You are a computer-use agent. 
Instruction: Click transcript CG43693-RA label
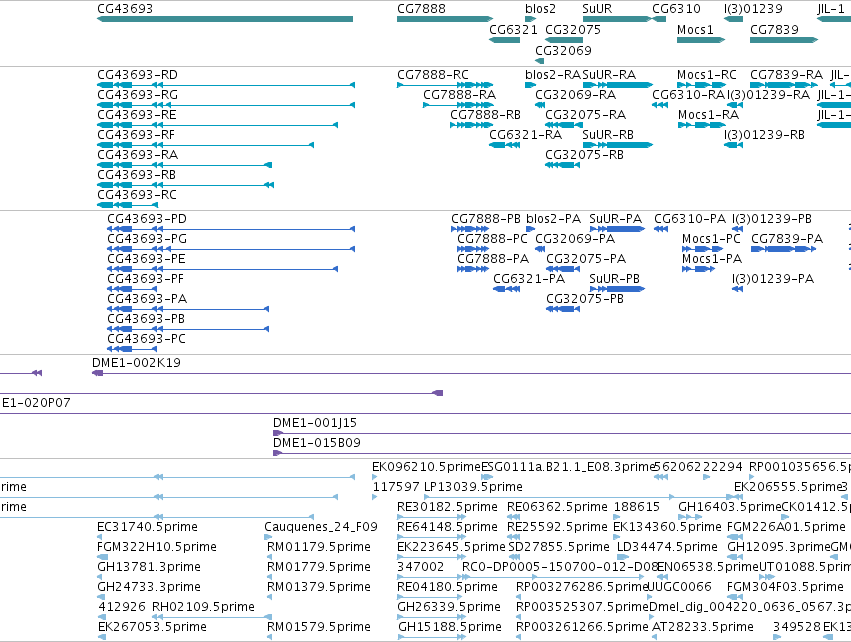137,155
